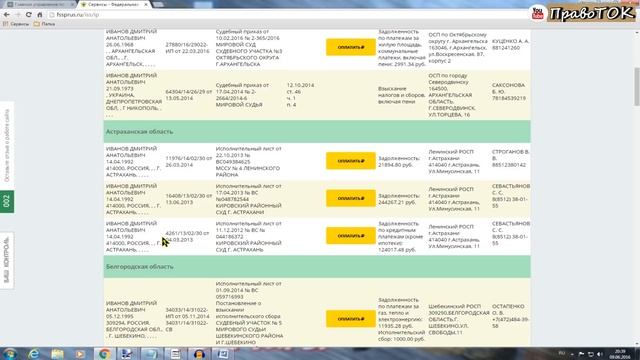Select bailiff name ОСТАПЕНКО О. В.
This screenshot has width=640, height=360.
[508, 310]
